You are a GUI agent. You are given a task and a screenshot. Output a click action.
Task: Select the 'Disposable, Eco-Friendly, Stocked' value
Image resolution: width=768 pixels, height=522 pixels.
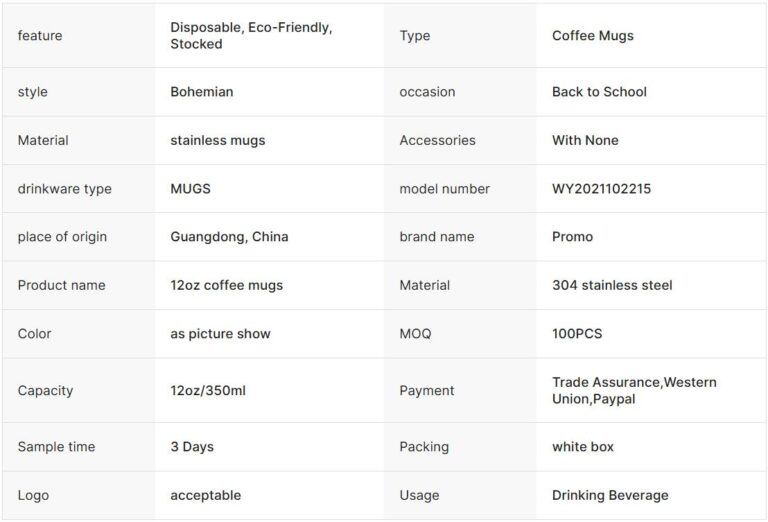coord(251,36)
